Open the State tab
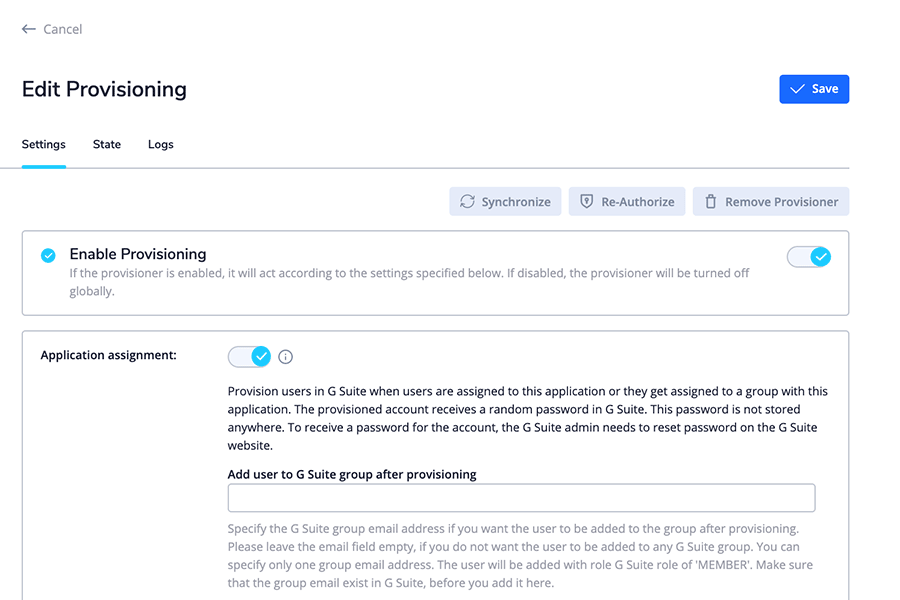This screenshot has height=600, width=900. 107,145
